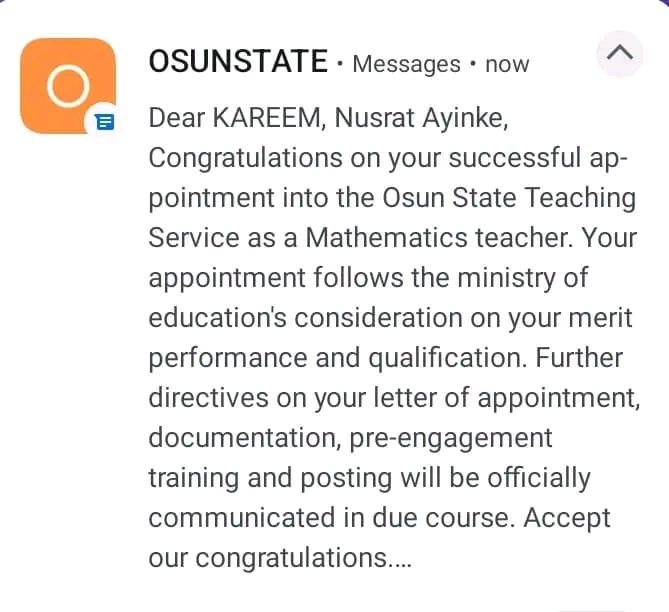This screenshot has height=612, width=669.
Task: Tap the 'communicated in due course' line
Action: tap(329, 518)
